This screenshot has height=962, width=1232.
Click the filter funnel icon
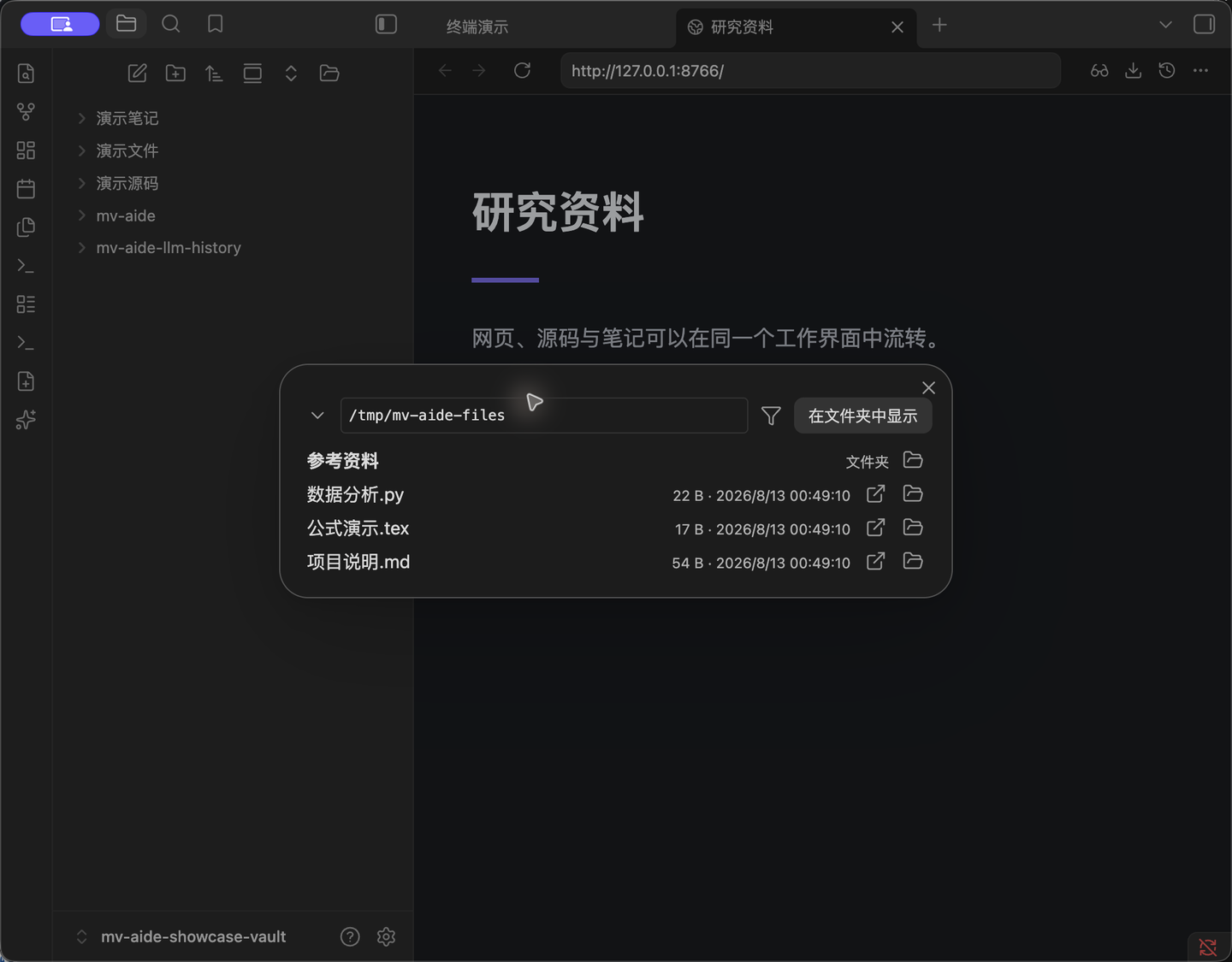pyautogui.click(x=771, y=416)
